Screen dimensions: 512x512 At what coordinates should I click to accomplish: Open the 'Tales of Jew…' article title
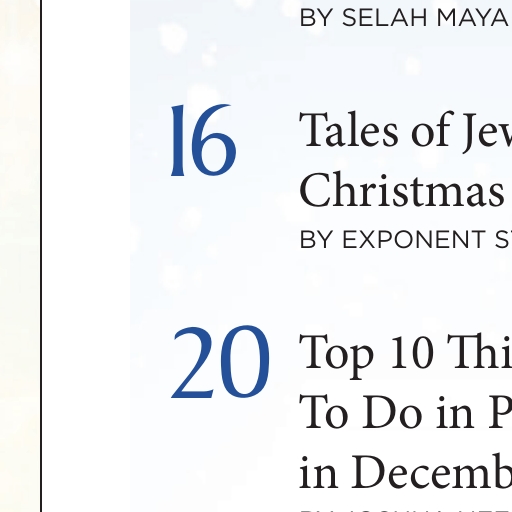tap(406, 131)
